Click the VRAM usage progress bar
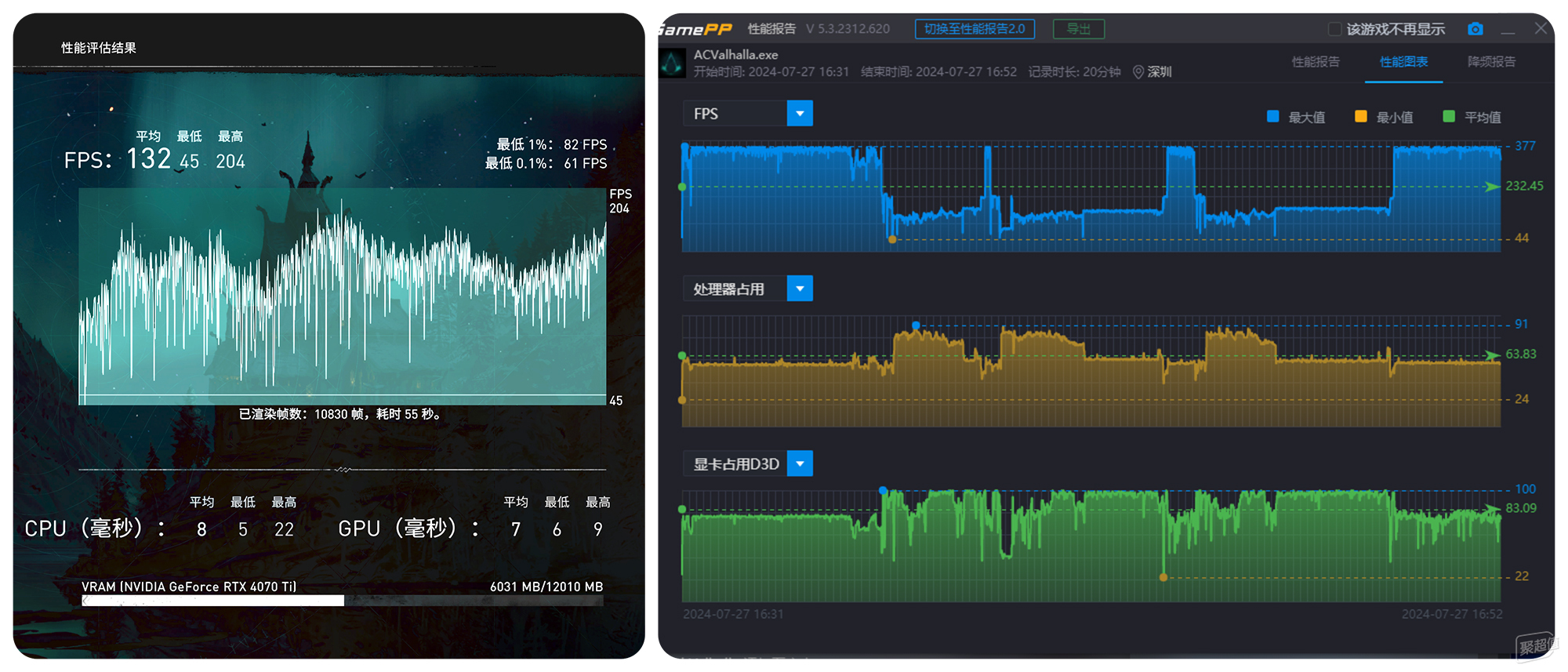Image resolution: width=1568 pixels, height=672 pixels. (343, 601)
